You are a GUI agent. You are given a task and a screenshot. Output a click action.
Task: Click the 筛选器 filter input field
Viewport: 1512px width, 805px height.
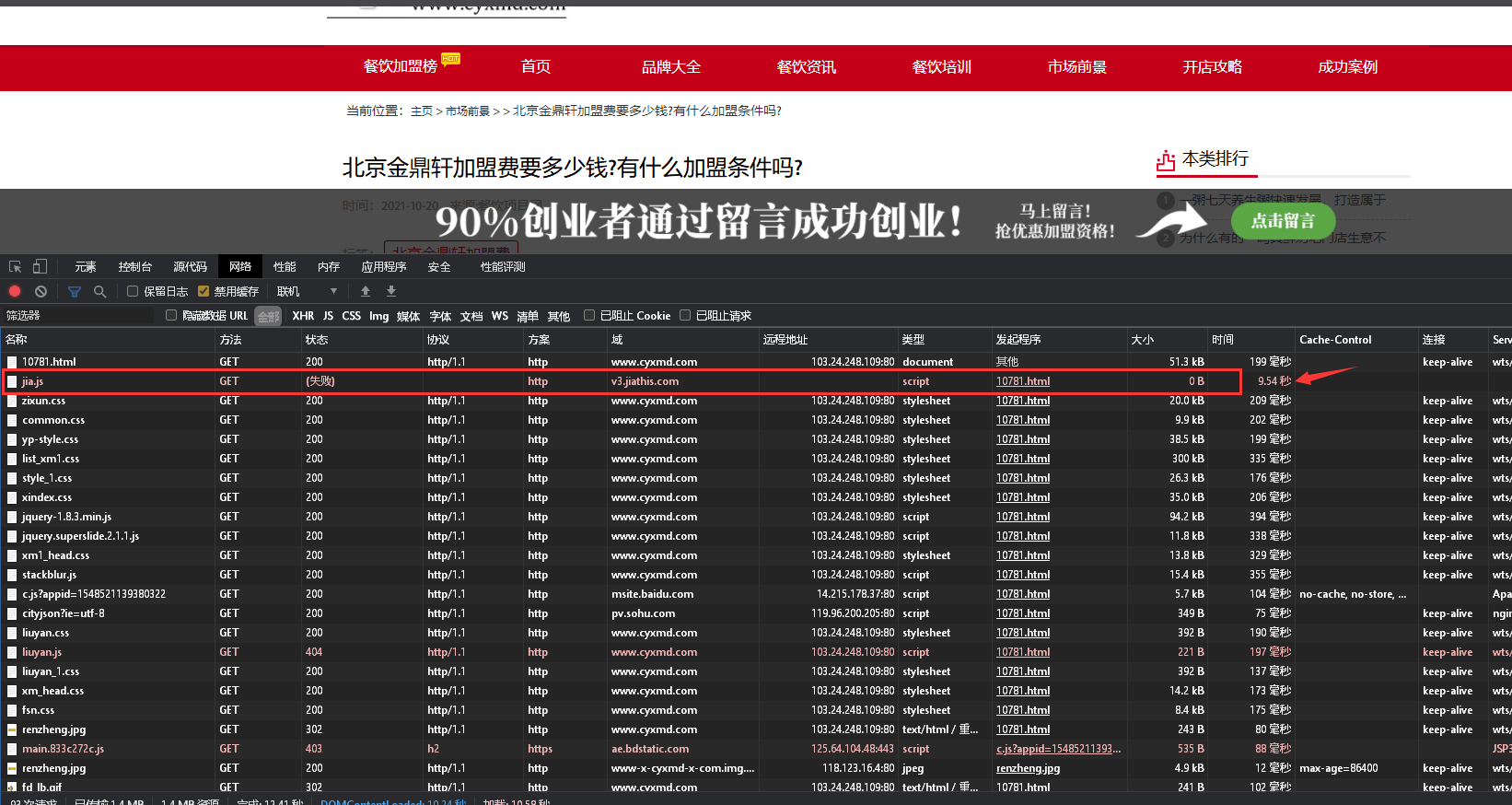[79, 316]
